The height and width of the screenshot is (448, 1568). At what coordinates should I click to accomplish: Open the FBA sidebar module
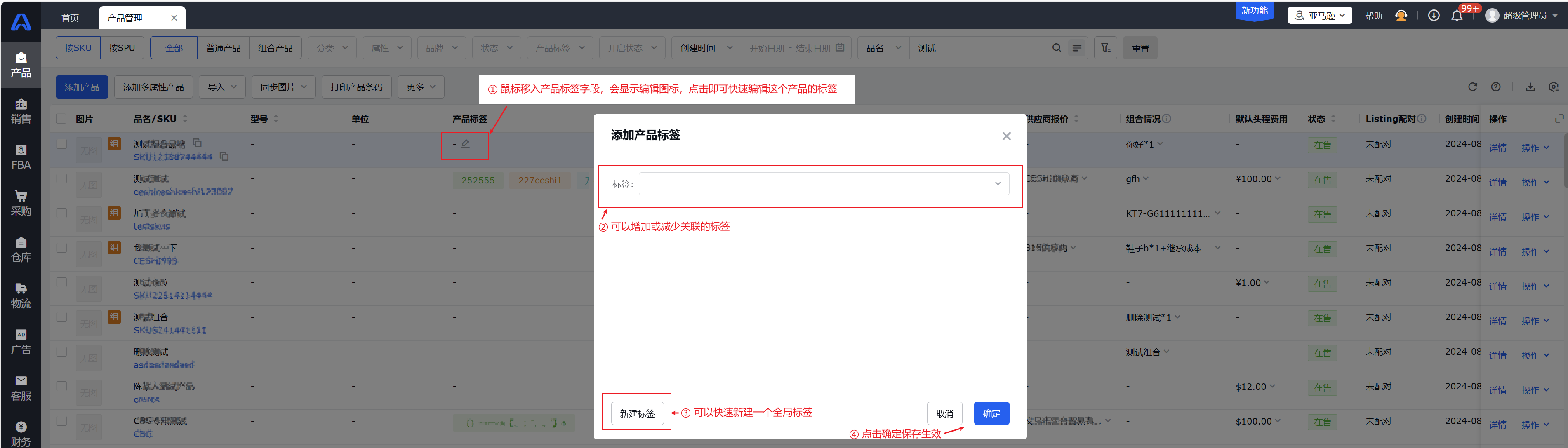(x=21, y=158)
